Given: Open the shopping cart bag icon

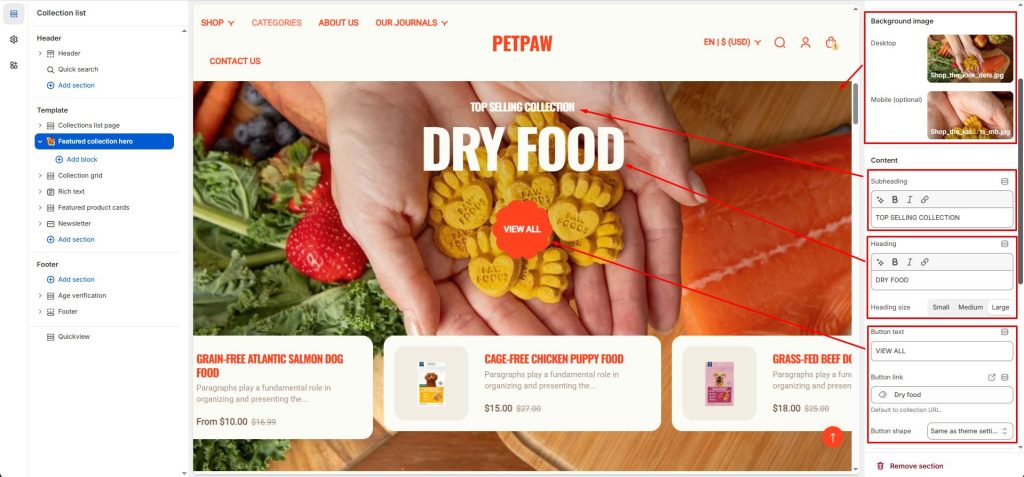Looking at the screenshot, I should (831, 42).
